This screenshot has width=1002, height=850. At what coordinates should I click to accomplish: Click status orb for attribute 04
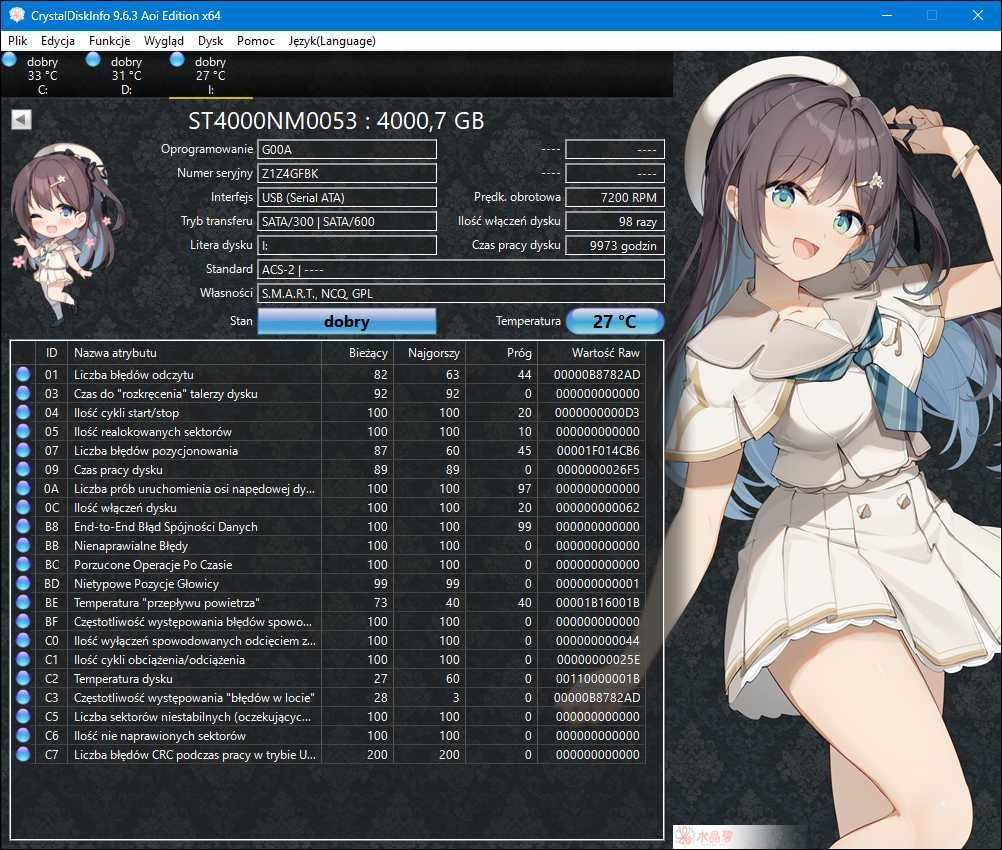tap(23, 412)
